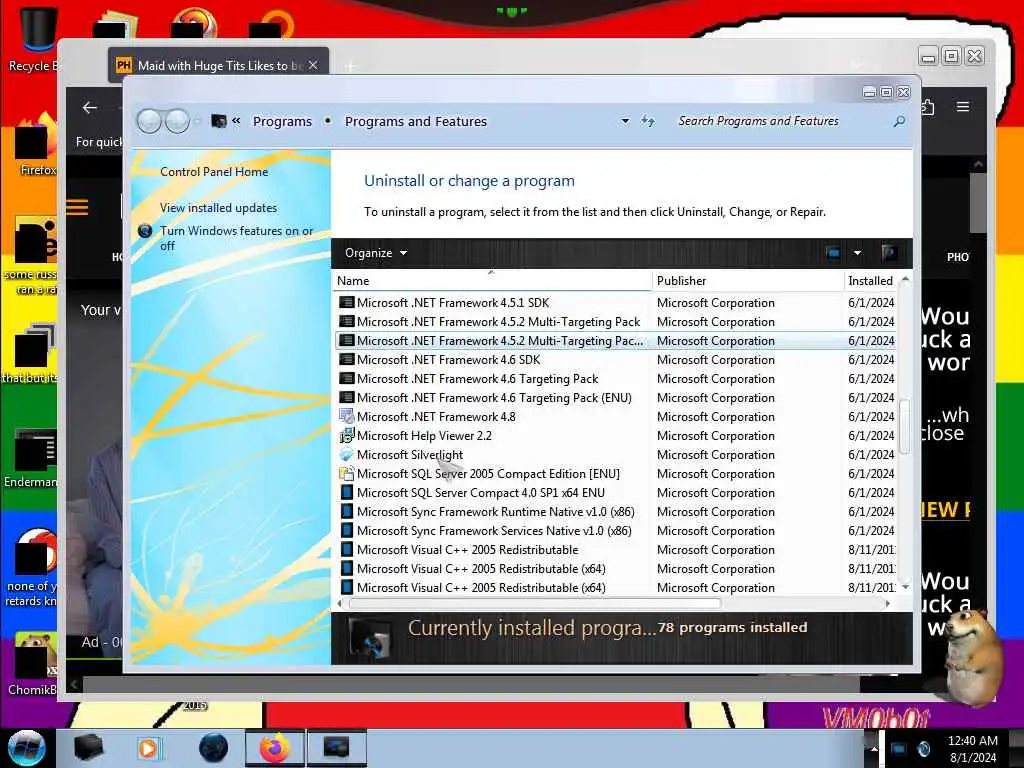Open the address bar history dropdown arrow
The image size is (1024, 768).
pyautogui.click(x=625, y=121)
